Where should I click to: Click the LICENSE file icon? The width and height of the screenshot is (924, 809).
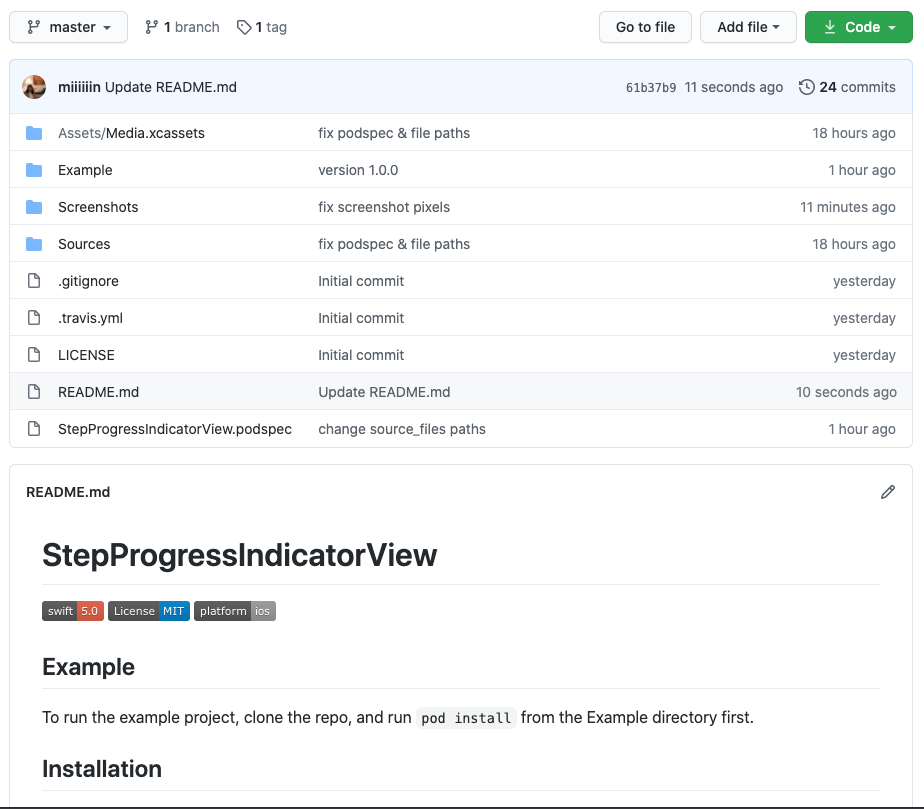click(x=34, y=355)
